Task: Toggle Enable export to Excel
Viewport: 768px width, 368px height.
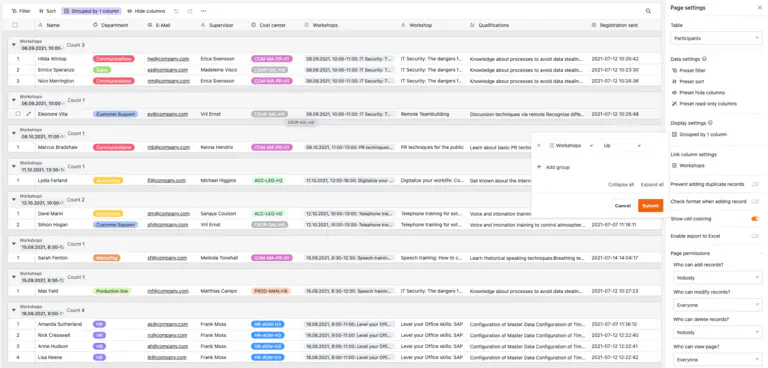Action: point(755,236)
